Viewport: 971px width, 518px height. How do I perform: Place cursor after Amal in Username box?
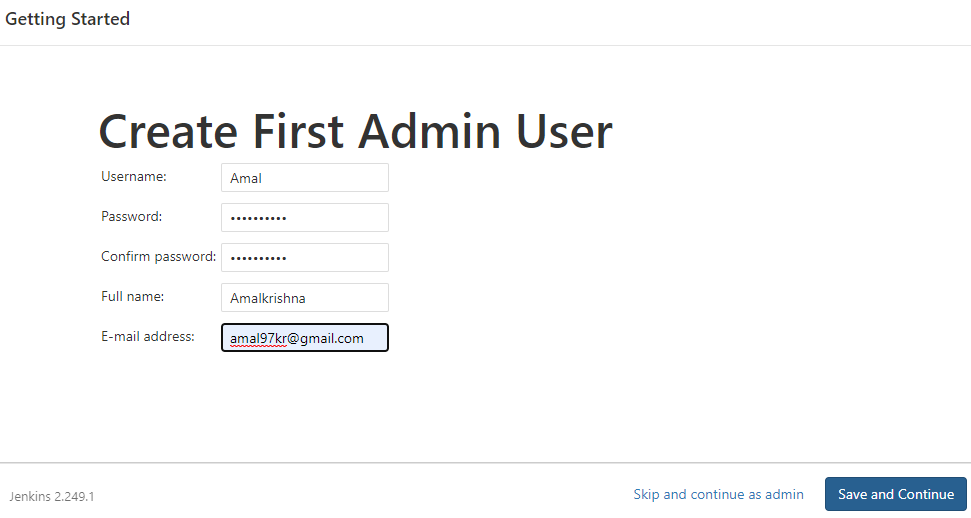pos(263,178)
